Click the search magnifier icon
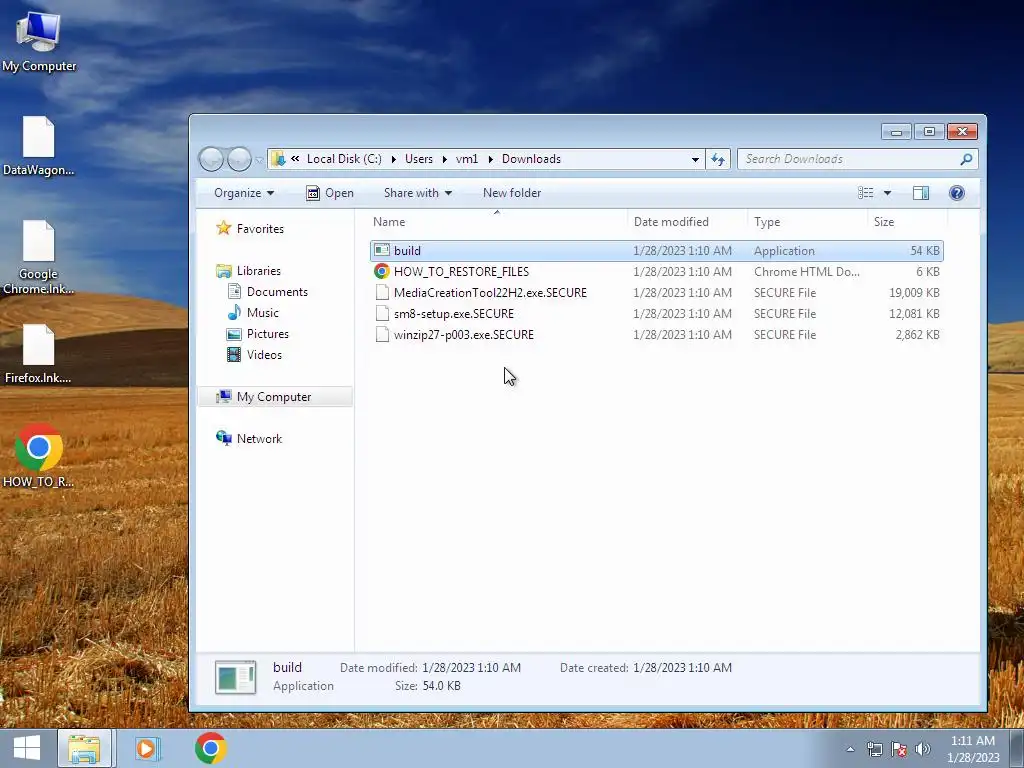Screen dimensions: 1024x768 point(967,159)
